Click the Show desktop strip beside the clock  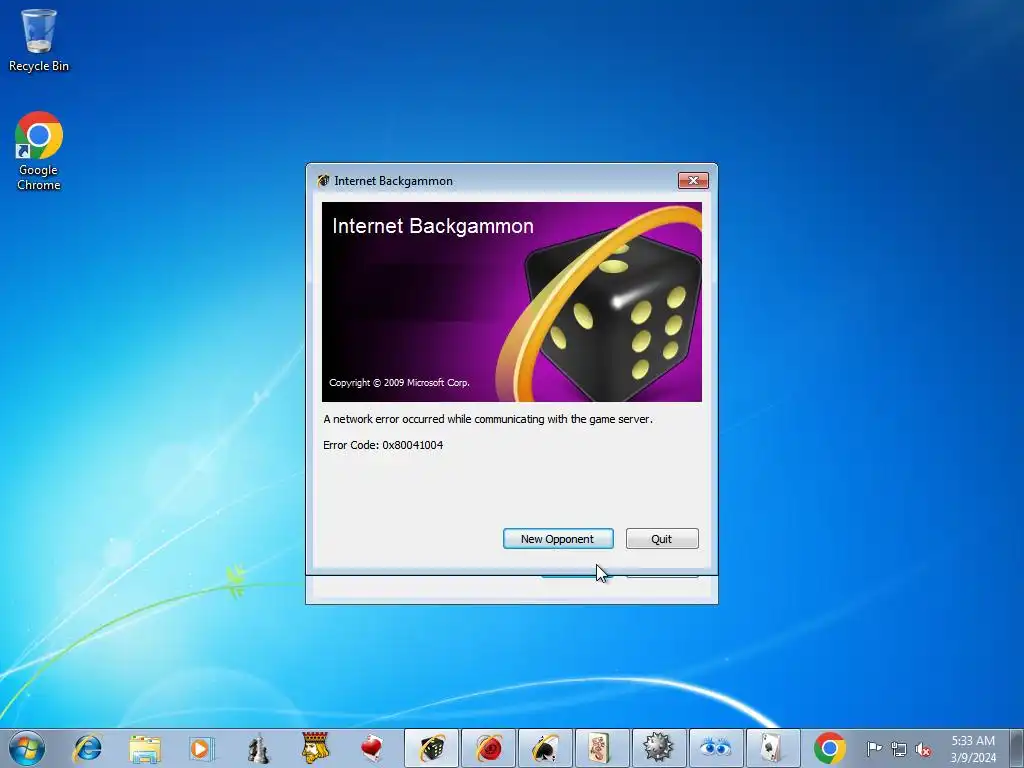[x=1017, y=749]
